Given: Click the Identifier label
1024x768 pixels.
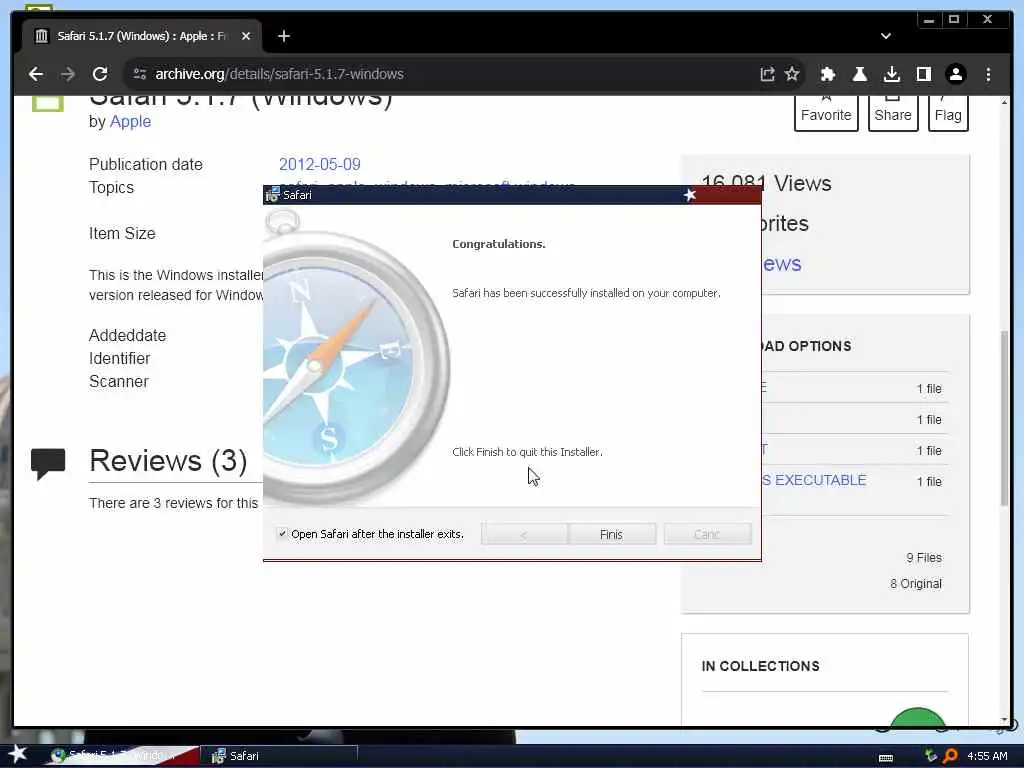Looking at the screenshot, I should 120,359.
